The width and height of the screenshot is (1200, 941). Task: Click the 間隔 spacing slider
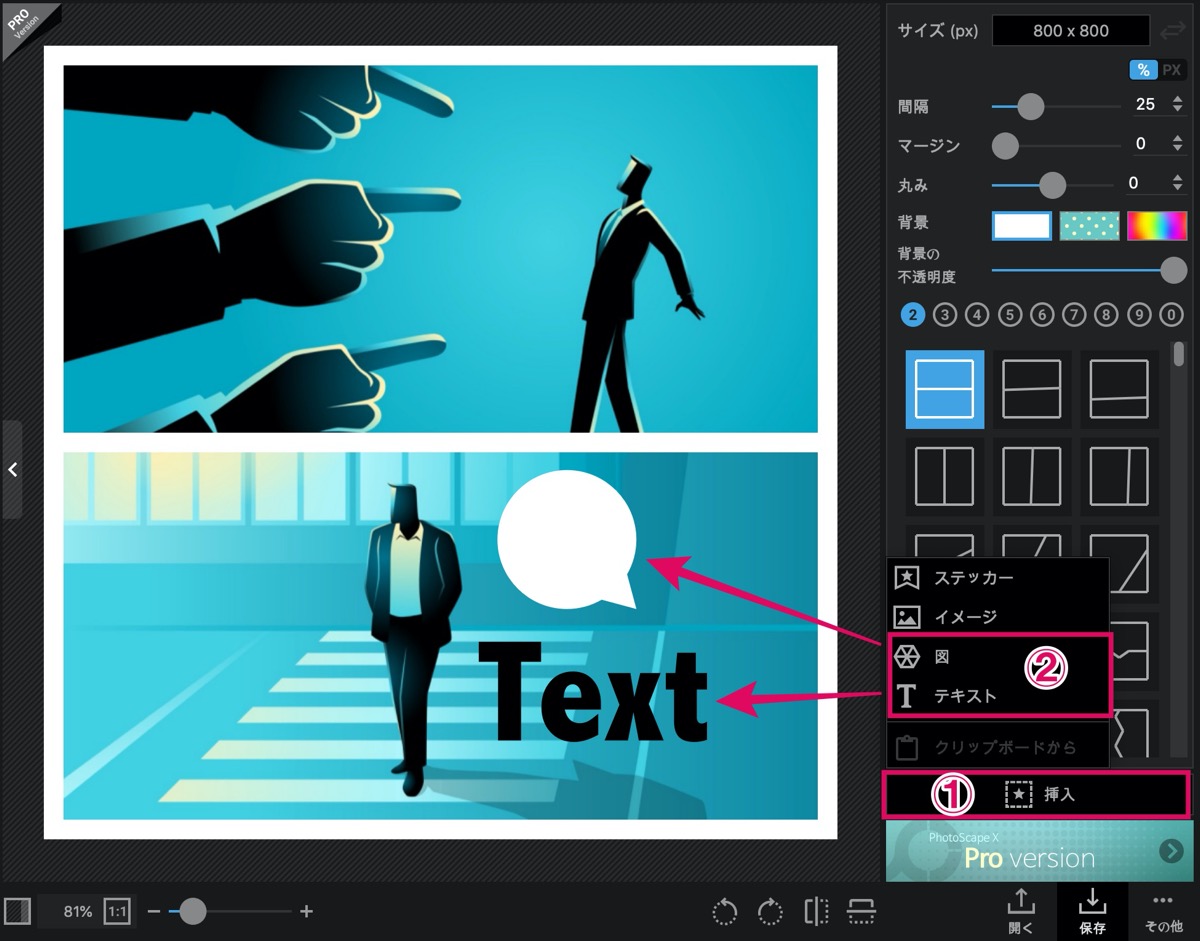click(x=1055, y=105)
